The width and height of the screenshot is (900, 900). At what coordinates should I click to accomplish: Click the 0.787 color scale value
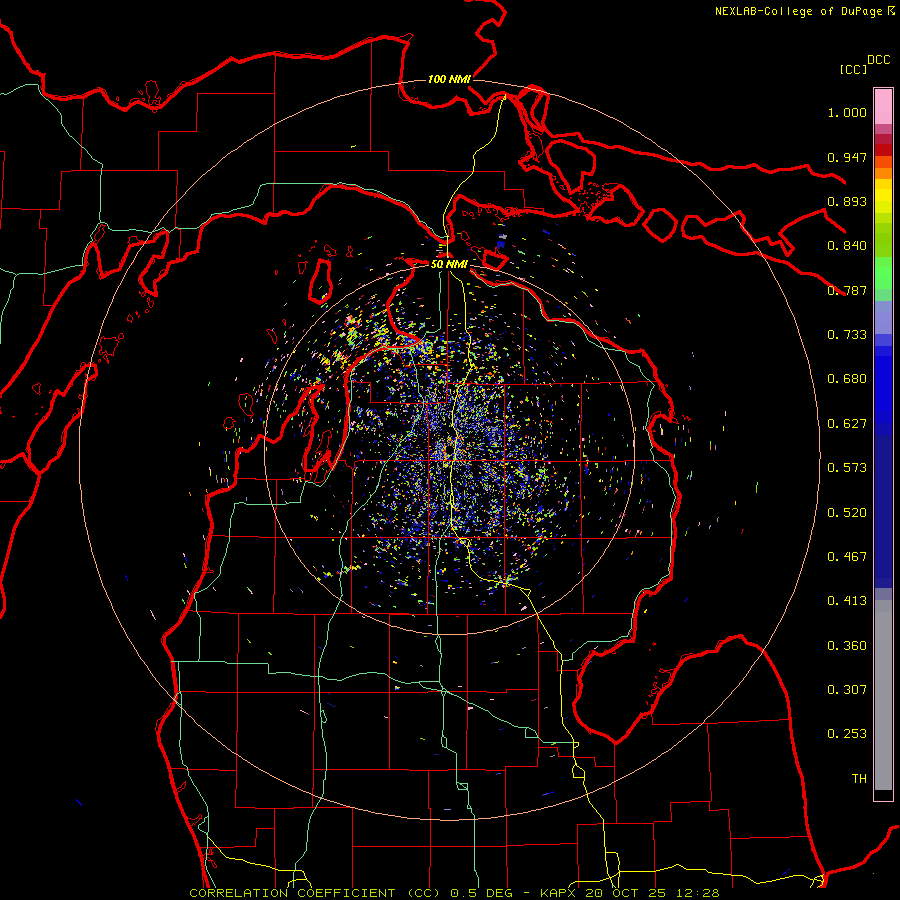click(847, 290)
